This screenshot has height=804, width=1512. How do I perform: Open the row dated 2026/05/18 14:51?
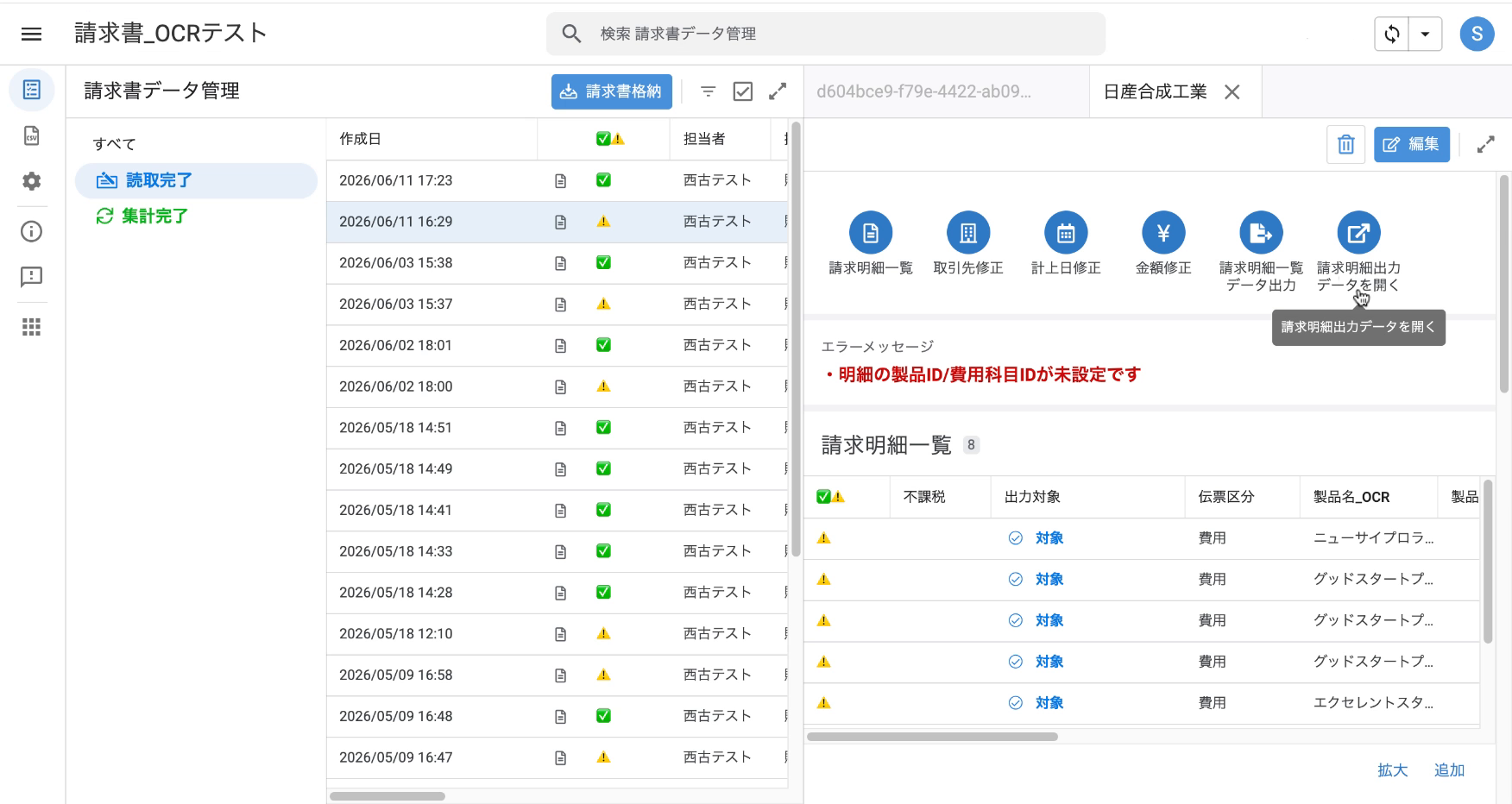pyautogui.click(x=557, y=428)
